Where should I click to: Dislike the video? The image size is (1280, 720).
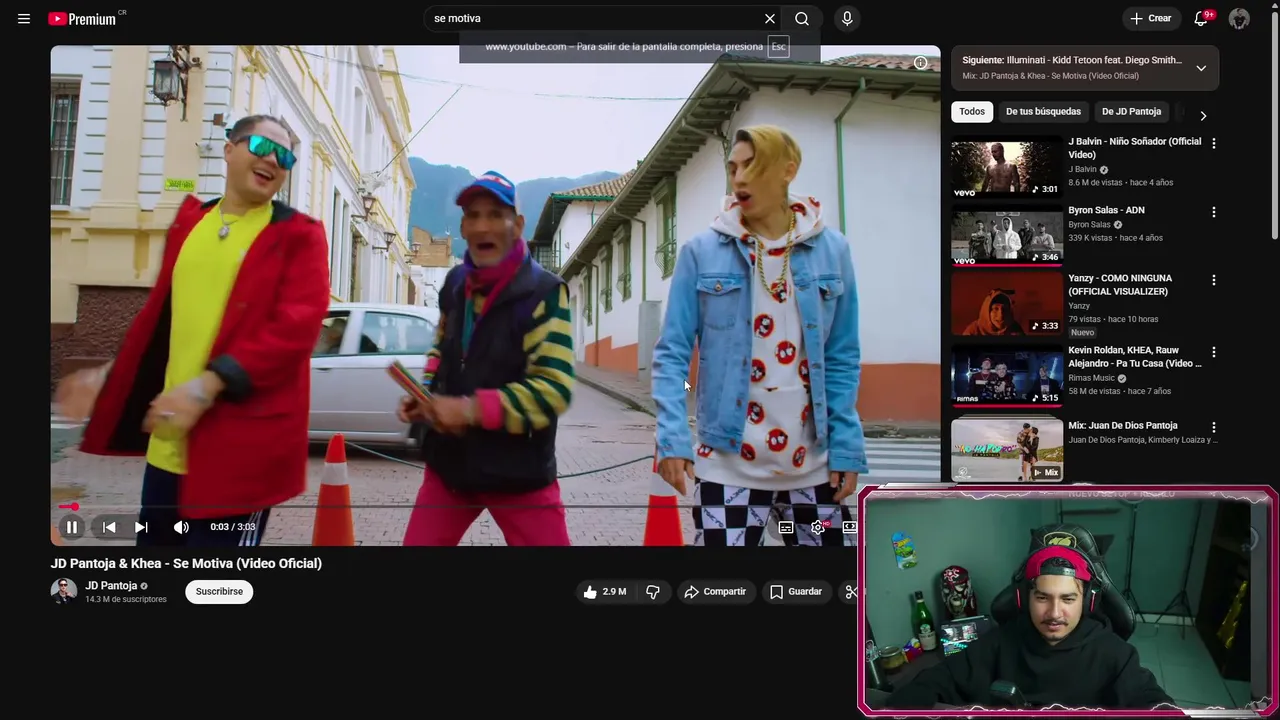tap(653, 592)
